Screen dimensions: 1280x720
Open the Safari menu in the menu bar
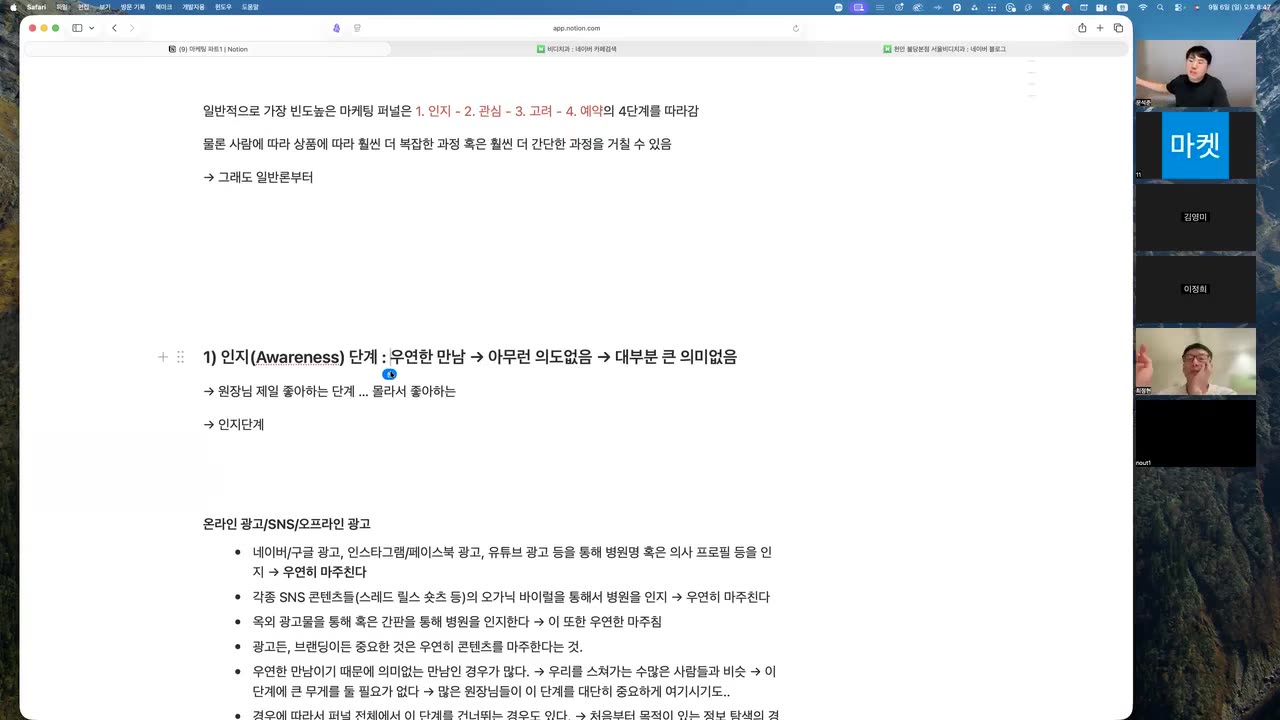pos(36,6)
